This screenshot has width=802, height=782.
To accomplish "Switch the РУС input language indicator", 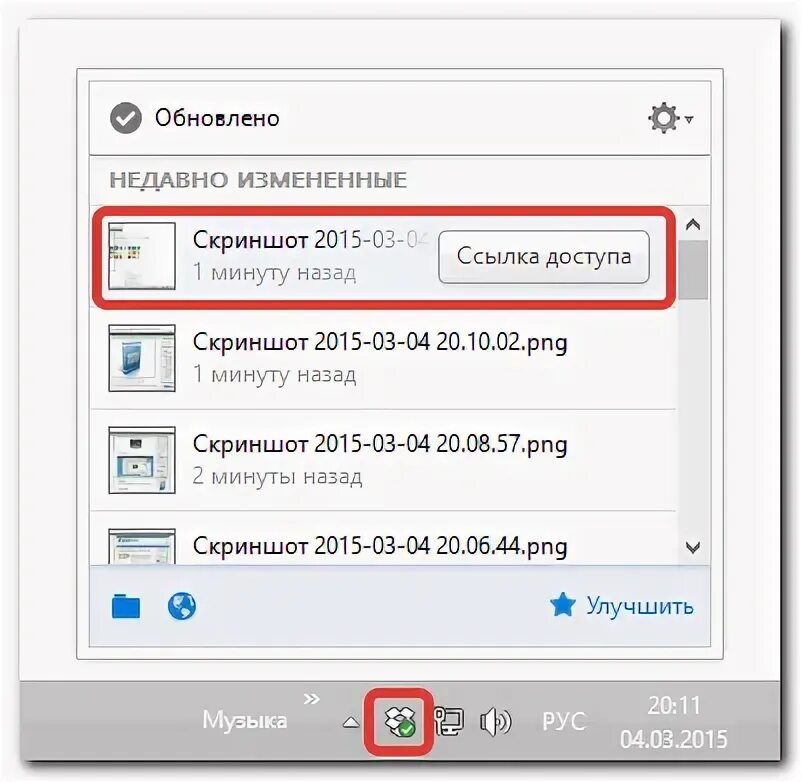I will (x=563, y=722).
